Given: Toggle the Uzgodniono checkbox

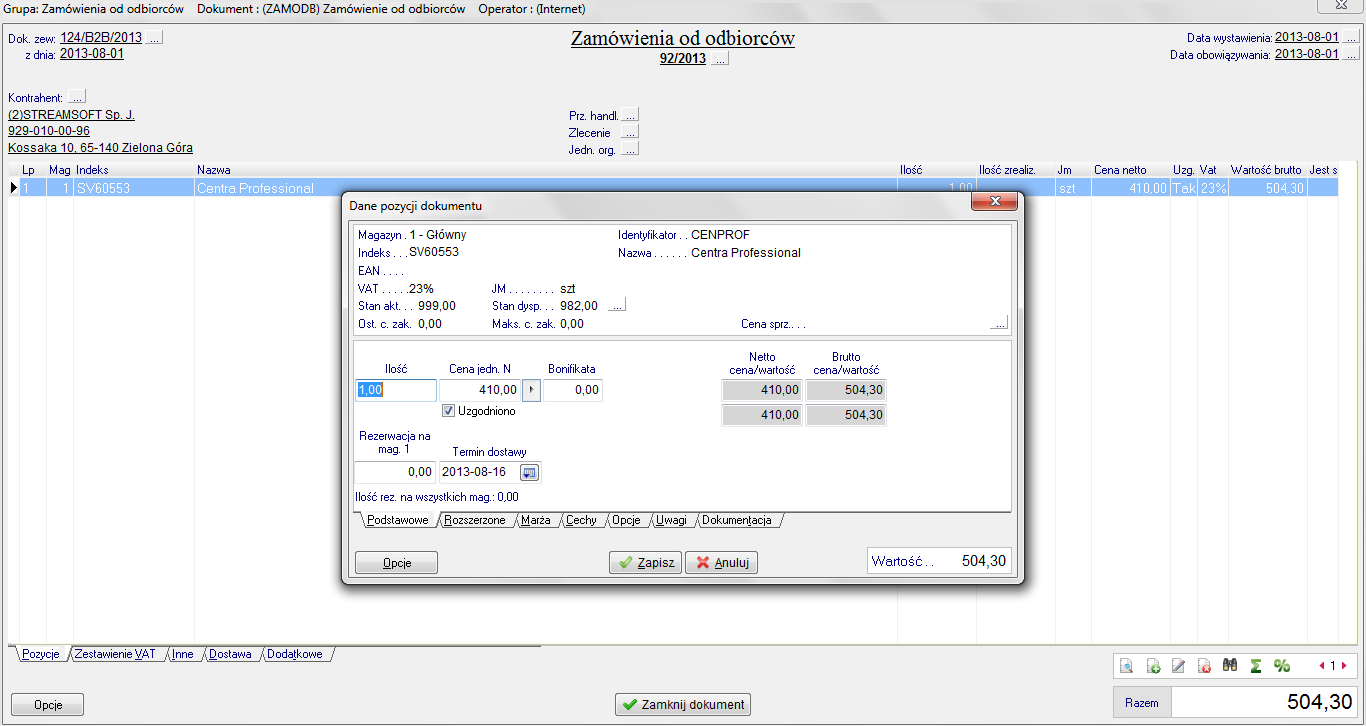Looking at the screenshot, I should click(x=449, y=411).
